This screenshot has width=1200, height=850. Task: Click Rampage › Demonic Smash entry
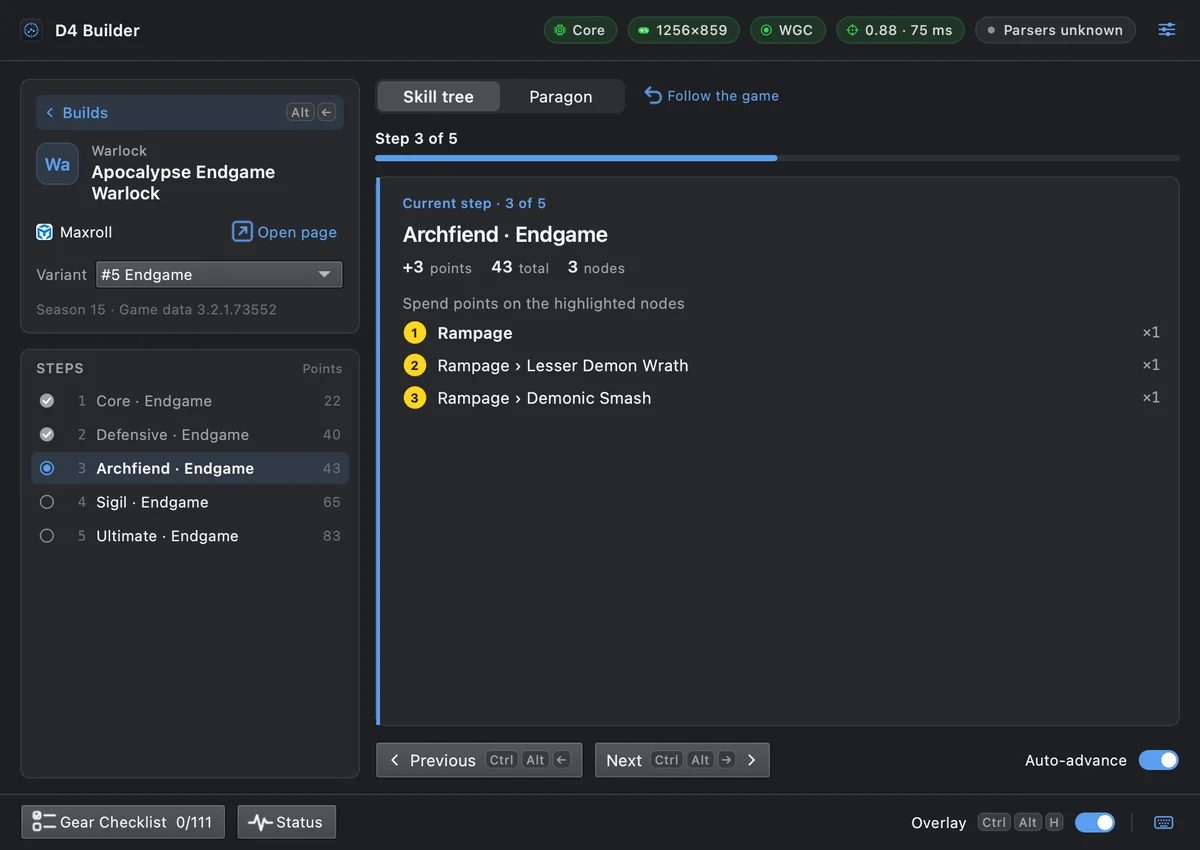point(781,398)
